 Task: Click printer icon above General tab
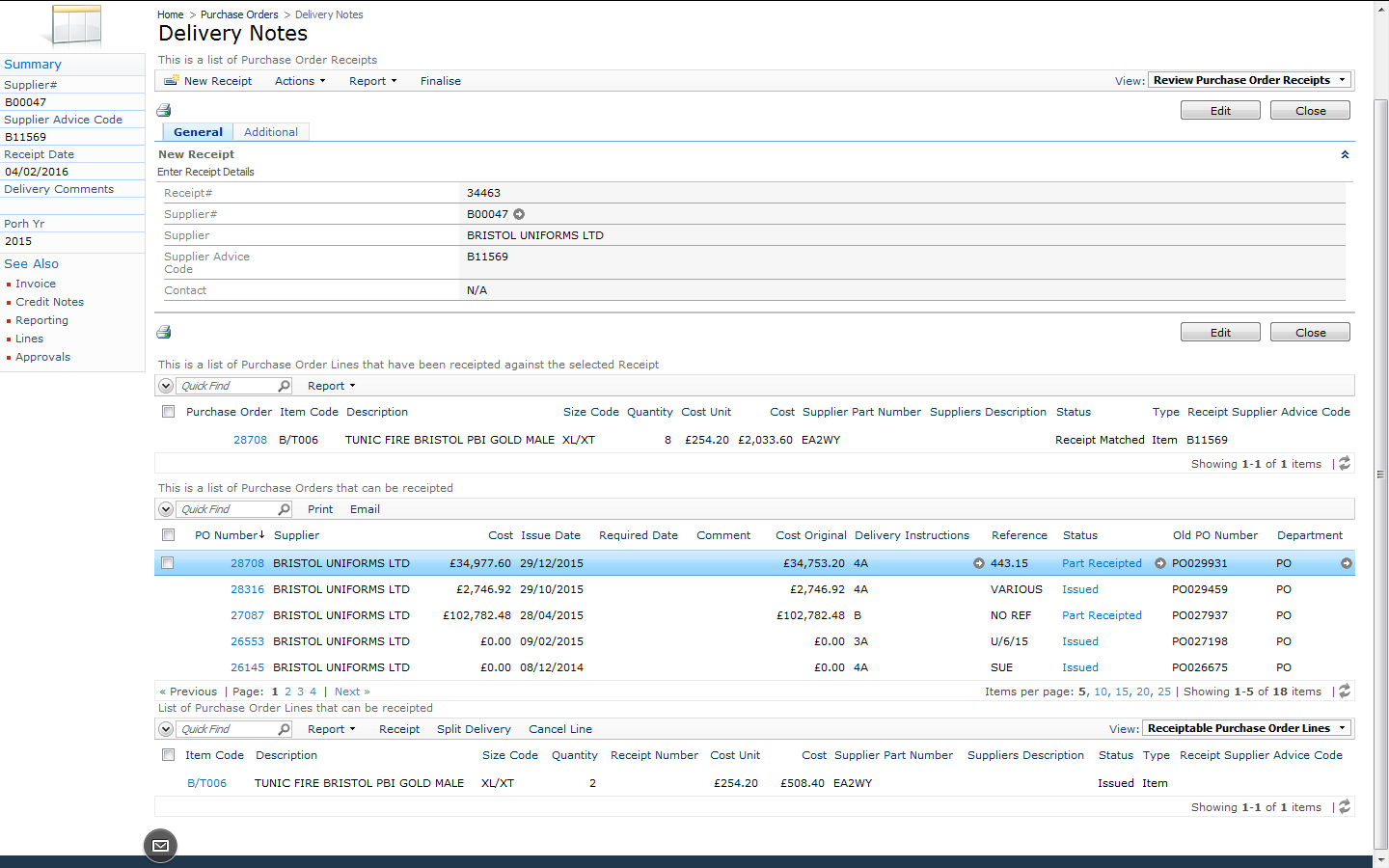click(x=164, y=111)
